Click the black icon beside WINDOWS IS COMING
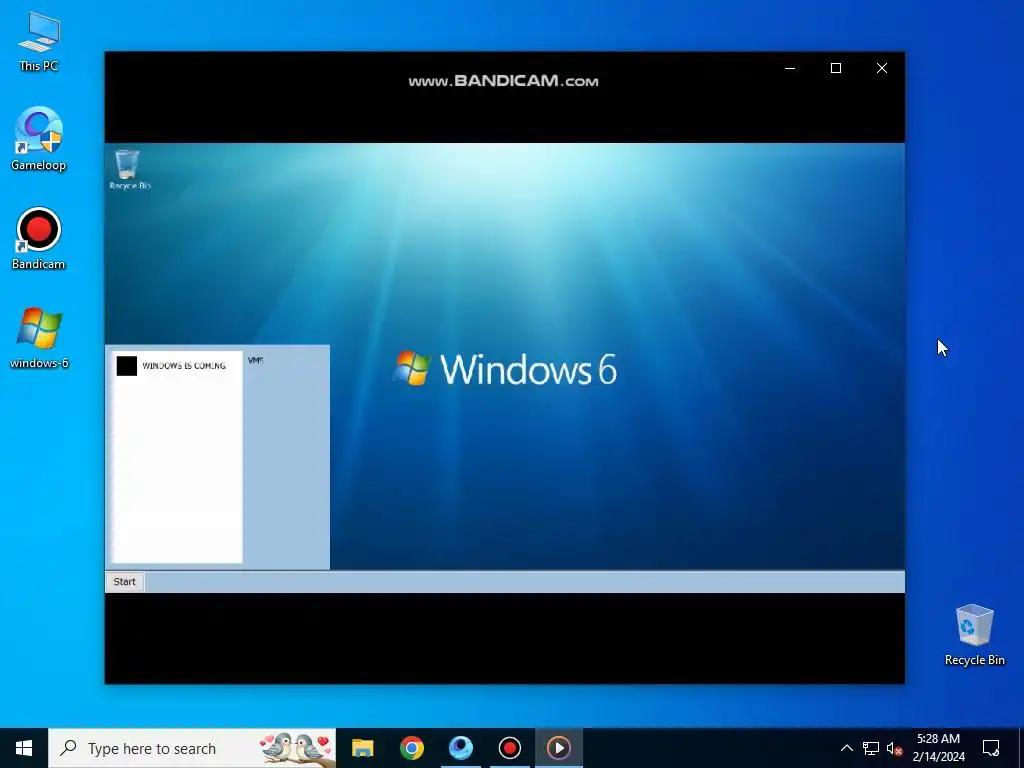This screenshot has width=1024, height=768. coord(127,366)
